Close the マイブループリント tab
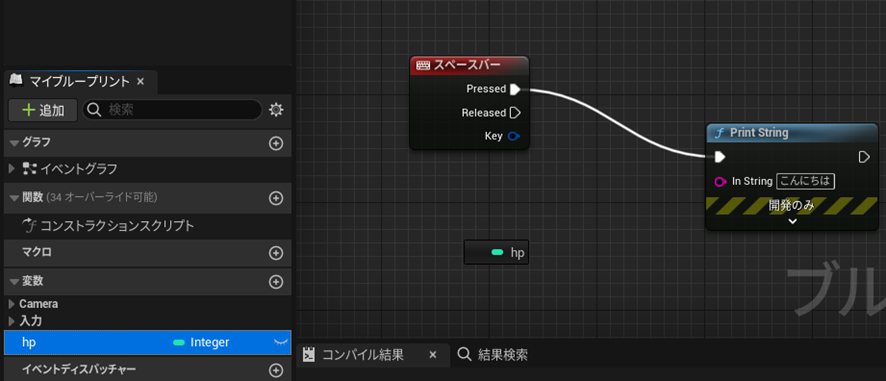Image resolution: width=886 pixels, height=381 pixels. point(141,82)
